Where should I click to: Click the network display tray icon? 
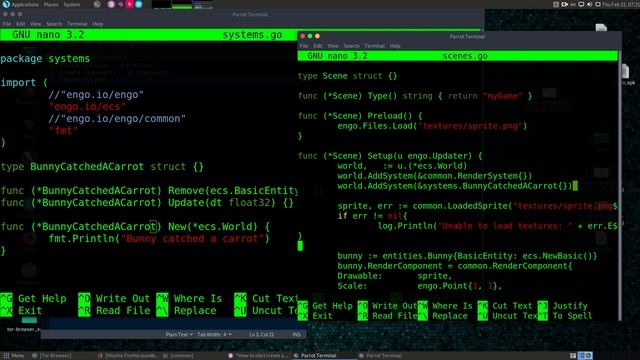581,4
